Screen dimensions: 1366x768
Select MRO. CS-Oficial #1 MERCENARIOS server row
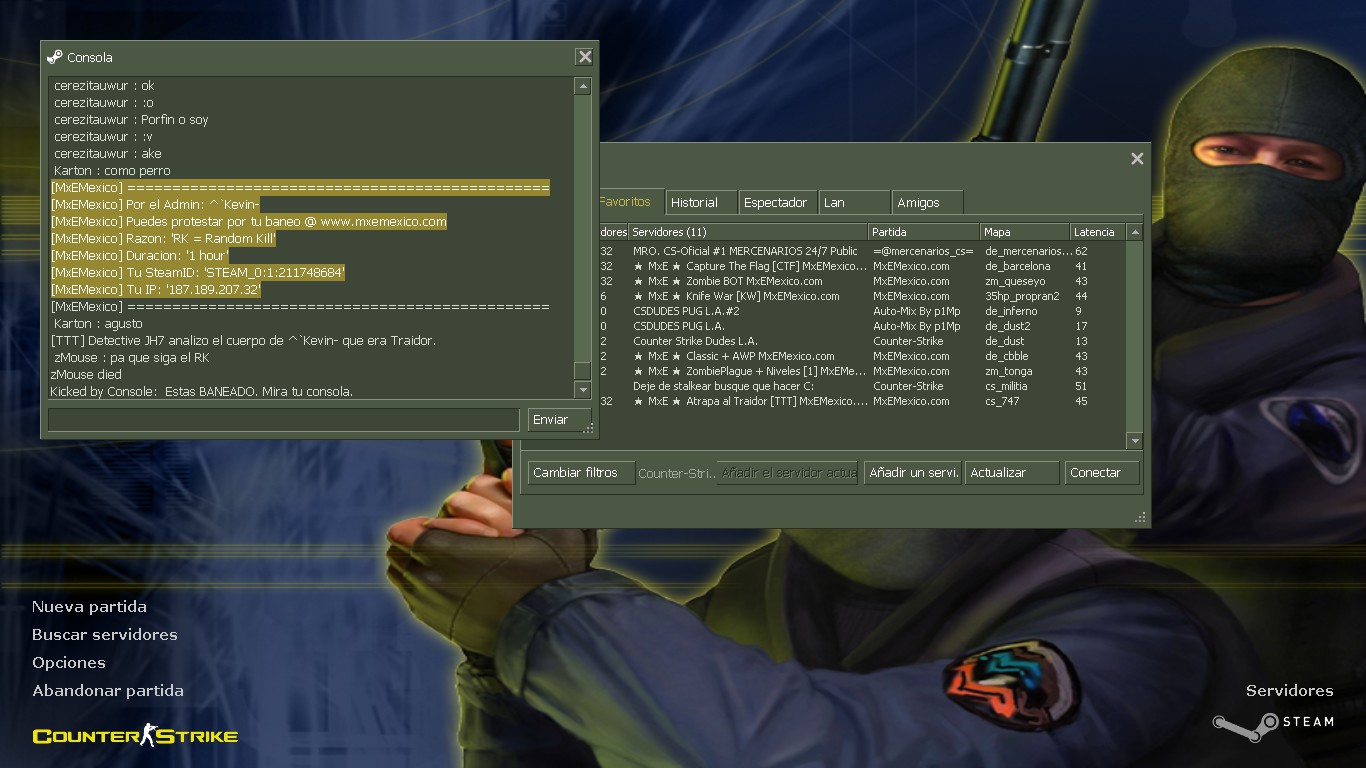(862, 251)
